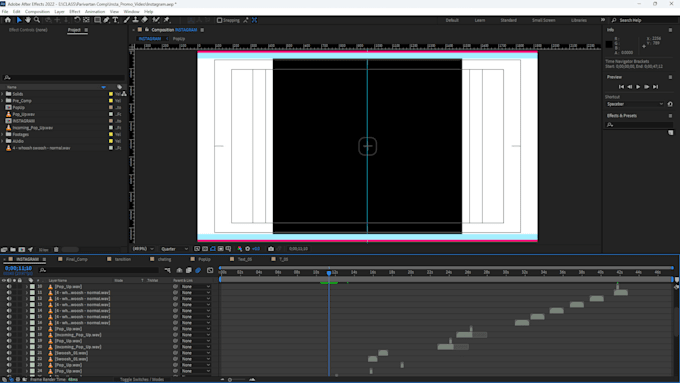Select the Puppet Pin tool
The height and width of the screenshot is (383, 680).
[x=167, y=20]
